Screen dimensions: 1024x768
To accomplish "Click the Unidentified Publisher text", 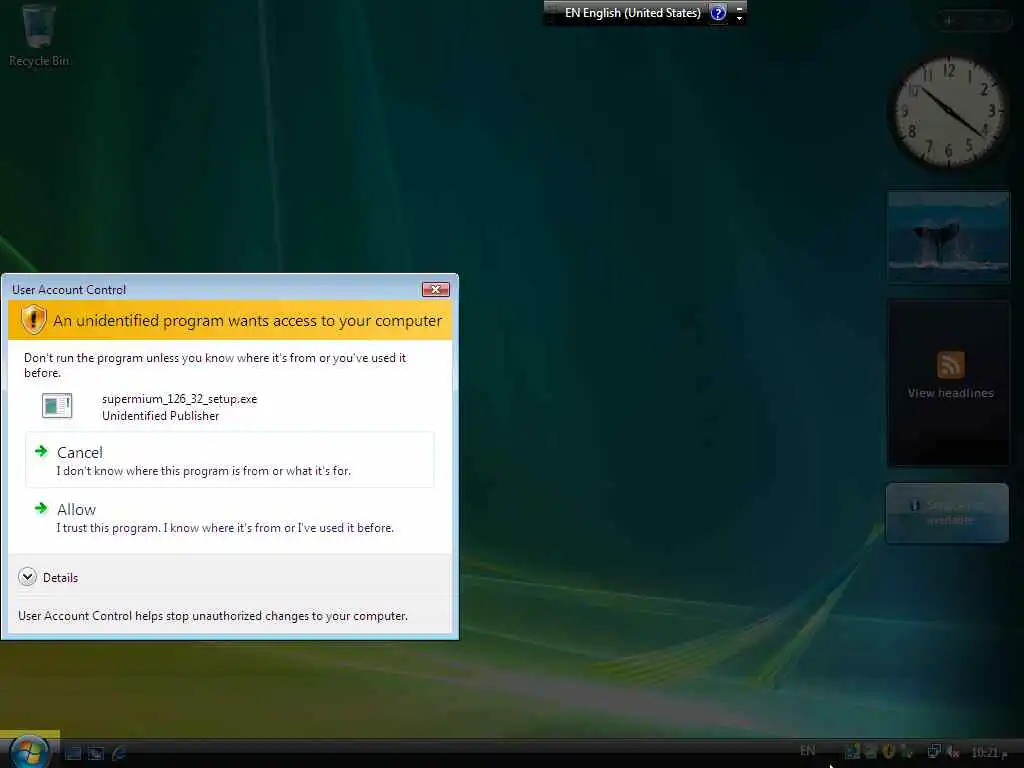I will tap(160, 416).
